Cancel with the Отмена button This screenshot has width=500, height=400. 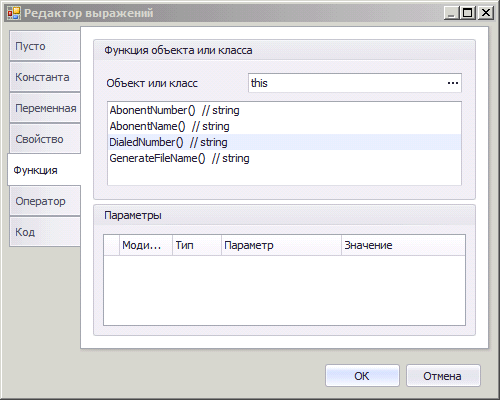pyautogui.click(x=443, y=376)
